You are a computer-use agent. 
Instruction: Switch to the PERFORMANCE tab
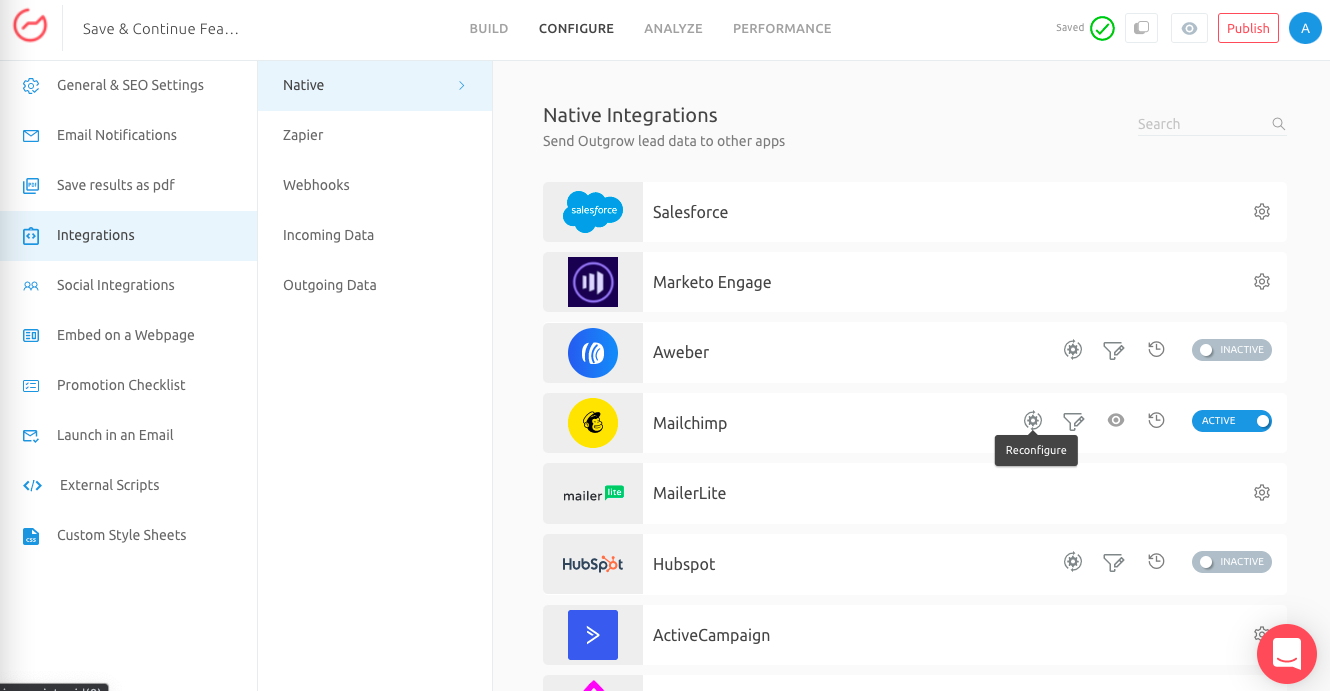tap(782, 28)
